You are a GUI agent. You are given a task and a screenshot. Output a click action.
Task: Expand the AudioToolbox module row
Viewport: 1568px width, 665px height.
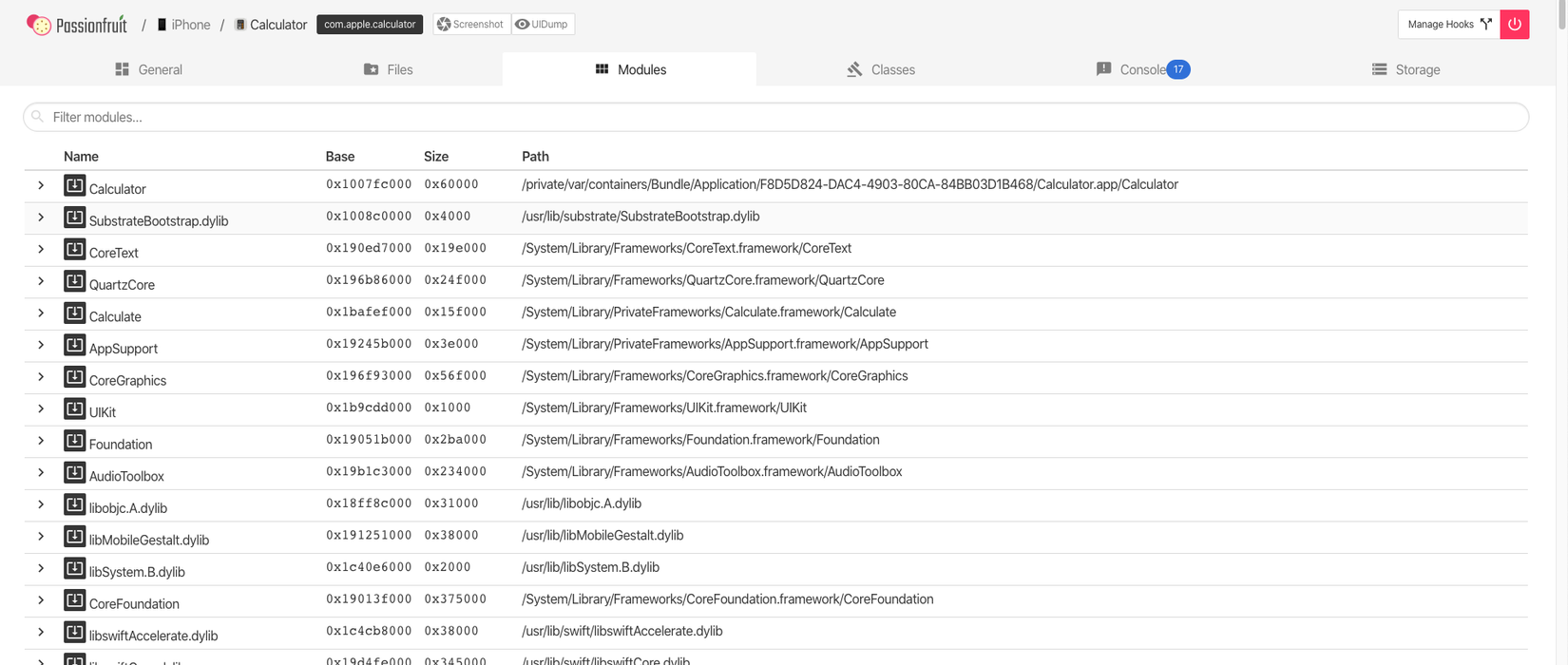tap(41, 472)
